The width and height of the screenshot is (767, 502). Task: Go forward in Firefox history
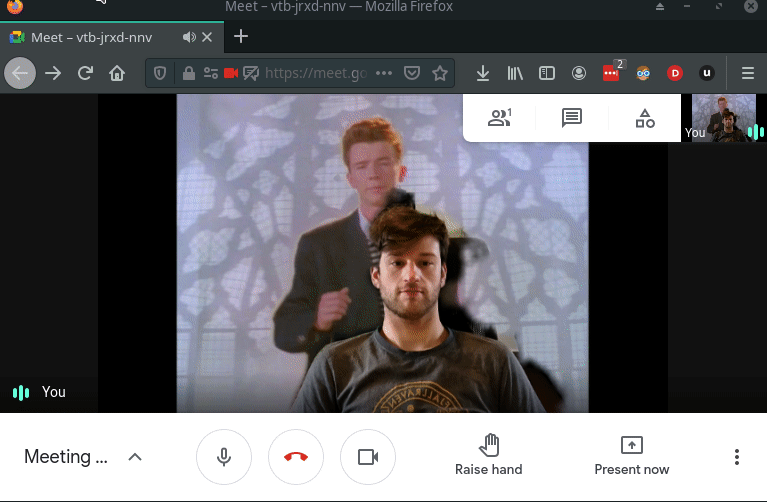[53, 73]
